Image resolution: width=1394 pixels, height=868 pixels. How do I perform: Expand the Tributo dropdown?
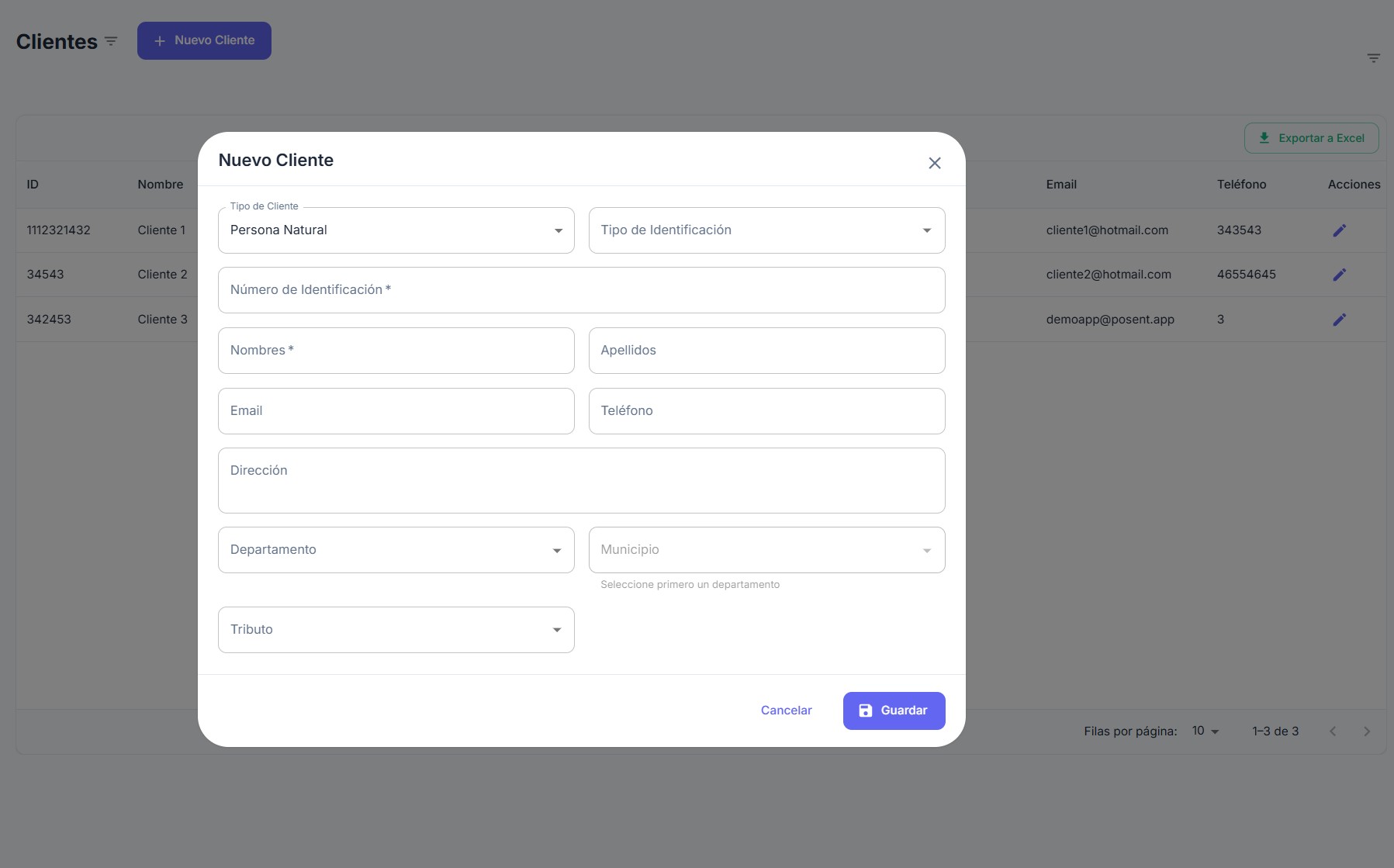coord(396,630)
